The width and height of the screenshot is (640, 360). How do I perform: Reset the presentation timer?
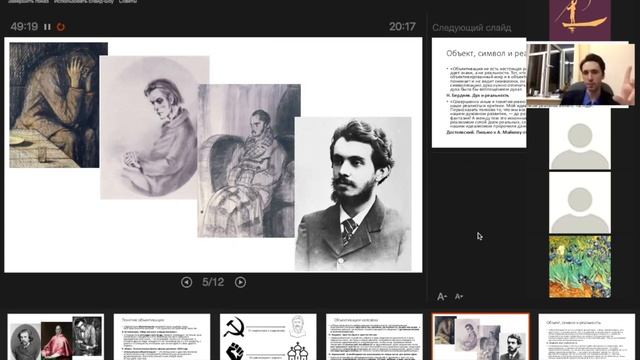(x=61, y=27)
